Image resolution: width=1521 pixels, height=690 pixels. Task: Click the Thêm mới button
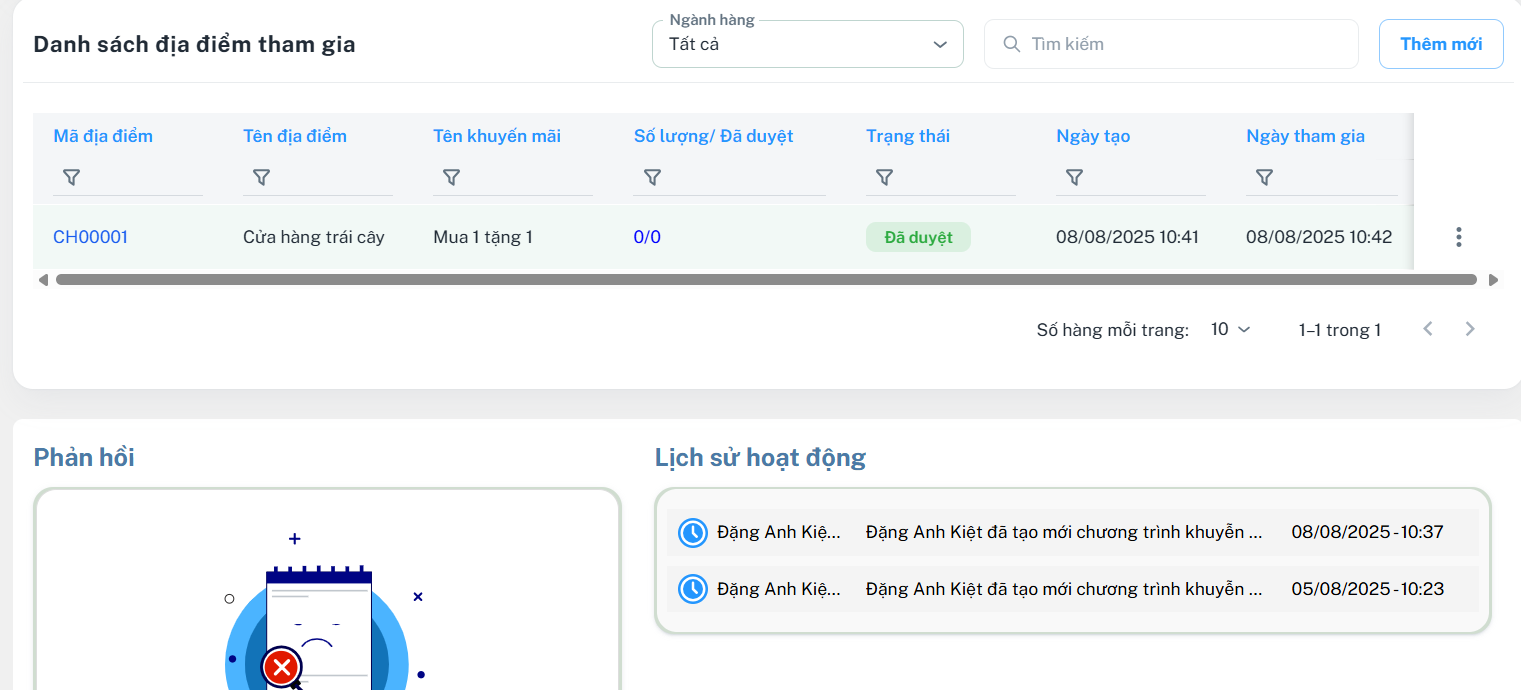[x=1440, y=44]
